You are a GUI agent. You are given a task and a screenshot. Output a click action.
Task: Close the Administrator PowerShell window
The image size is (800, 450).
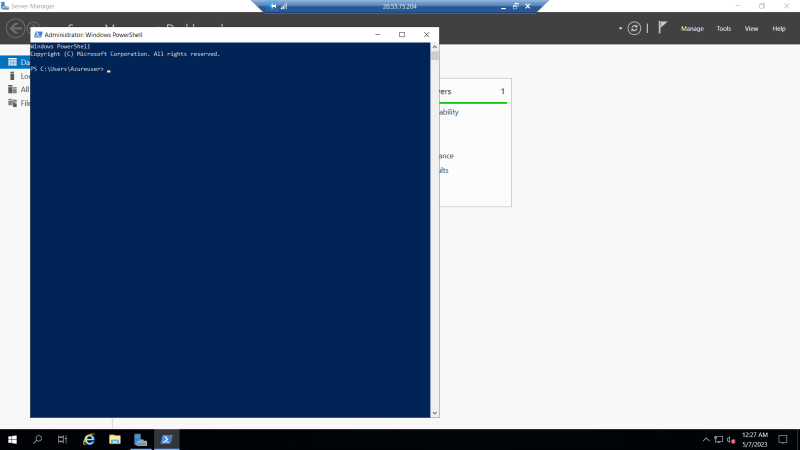click(x=427, y=35)
